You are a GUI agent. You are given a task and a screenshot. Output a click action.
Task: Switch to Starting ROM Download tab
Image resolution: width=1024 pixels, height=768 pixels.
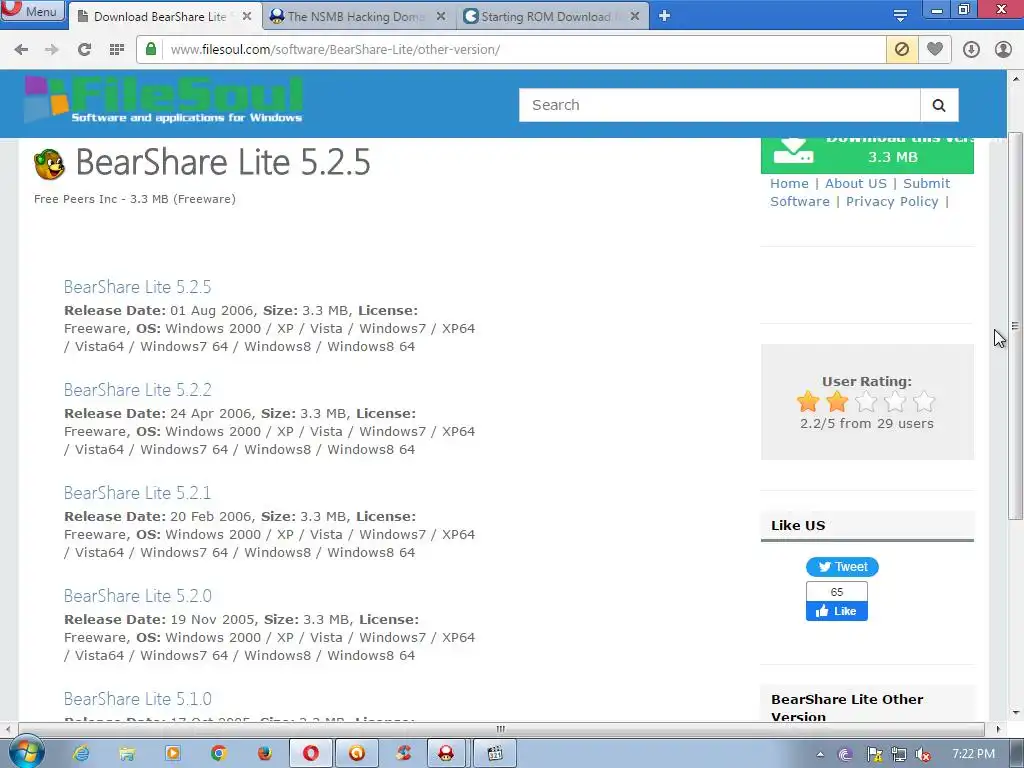[545, 16]
